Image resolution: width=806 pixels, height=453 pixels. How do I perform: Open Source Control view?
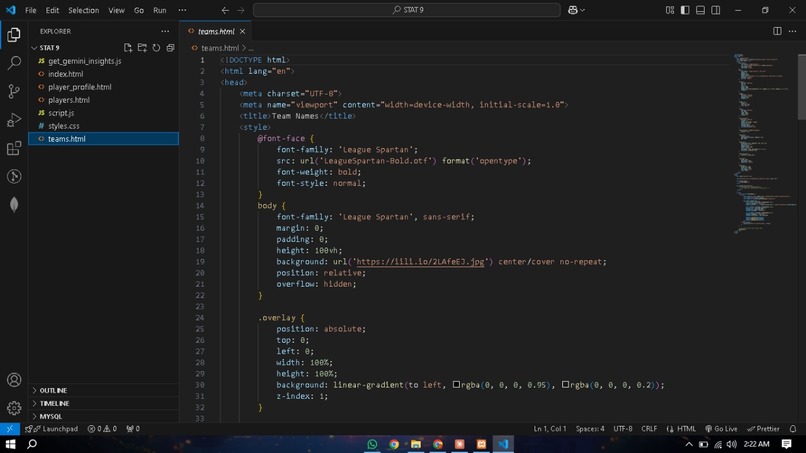tap(14, 91)
